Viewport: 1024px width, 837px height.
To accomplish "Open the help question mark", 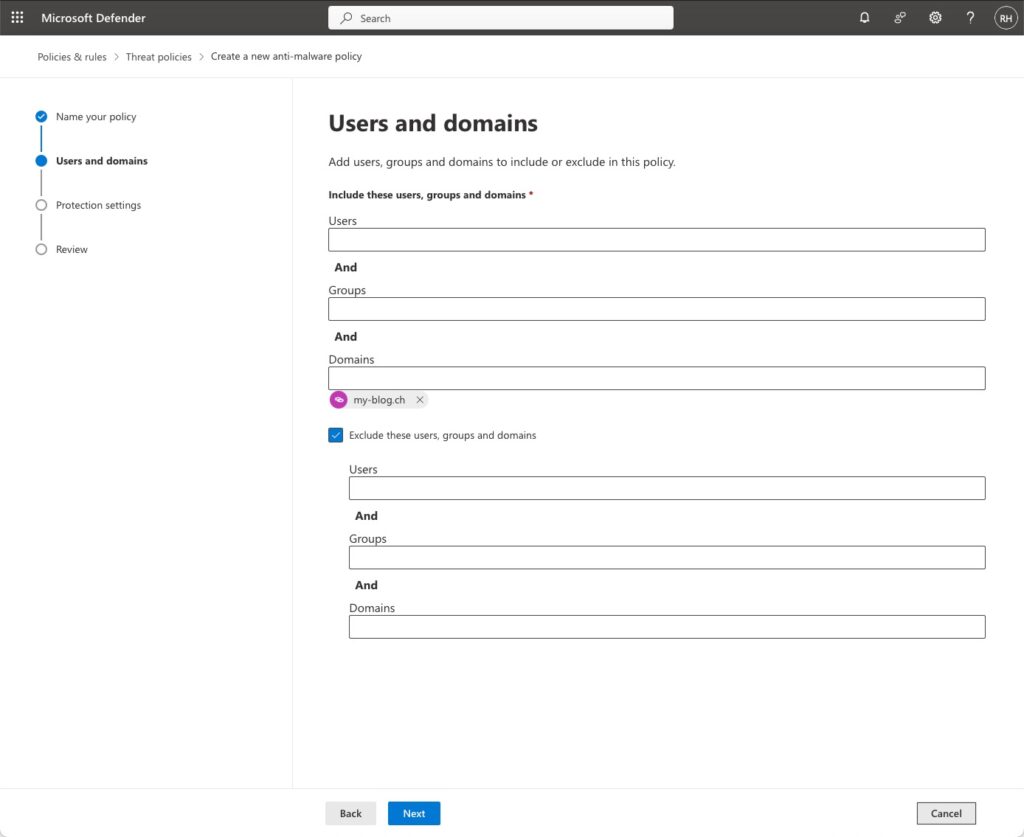I will (x=970, y=18).
